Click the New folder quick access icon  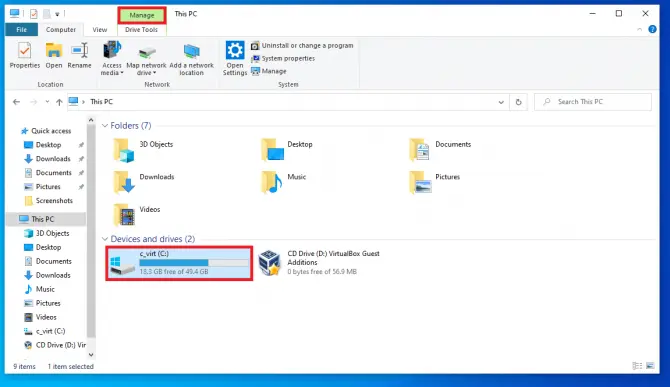click(46, 14)
